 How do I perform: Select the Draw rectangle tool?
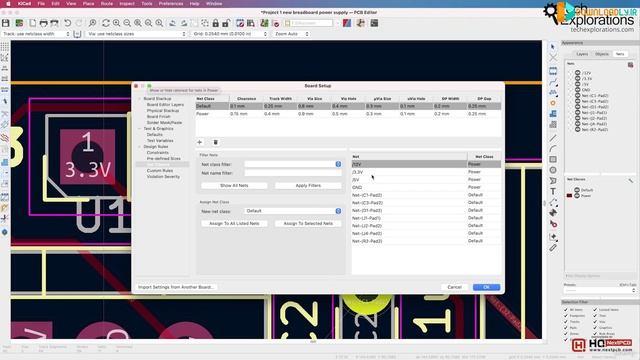[553, 159]
